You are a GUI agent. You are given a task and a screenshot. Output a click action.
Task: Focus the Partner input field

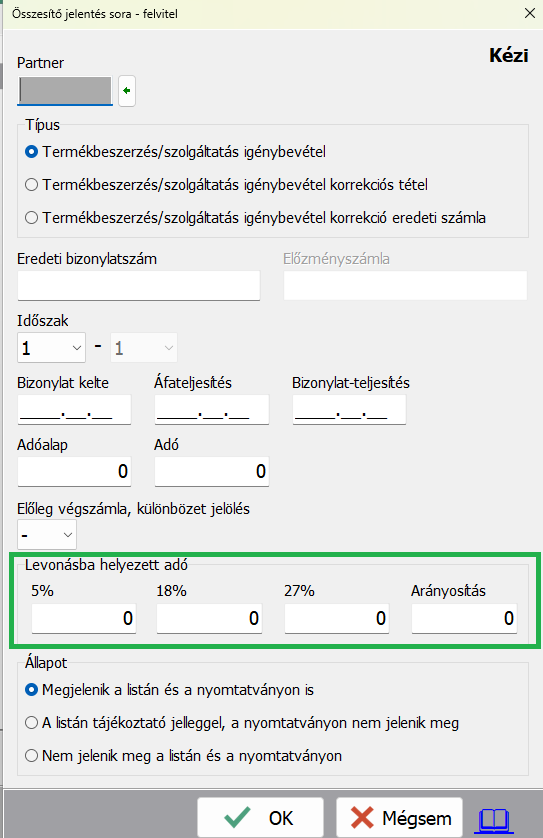65,90
